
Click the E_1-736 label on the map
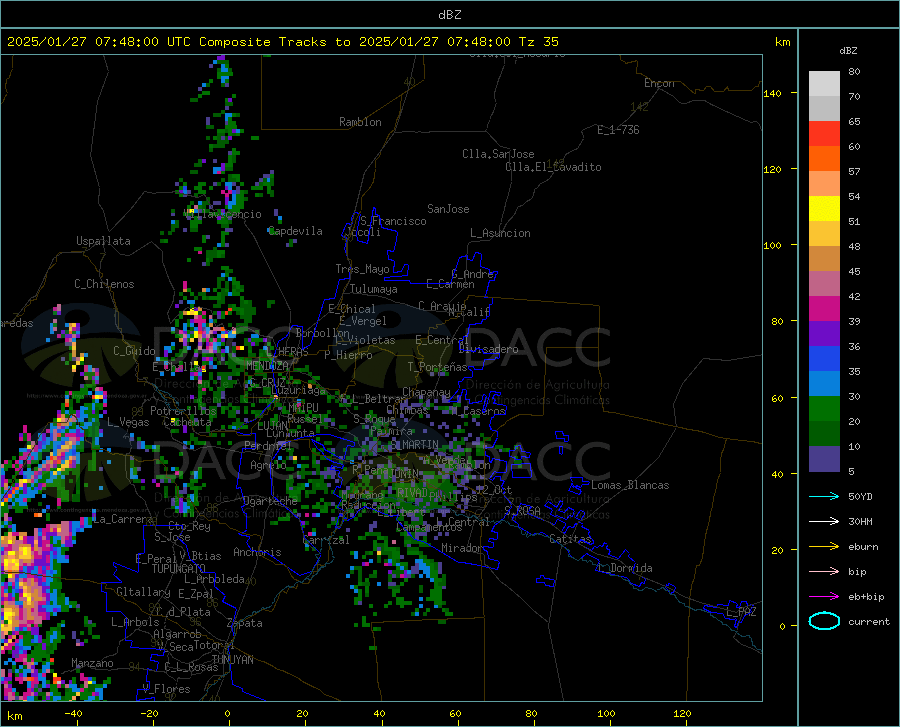click(618, 130)
